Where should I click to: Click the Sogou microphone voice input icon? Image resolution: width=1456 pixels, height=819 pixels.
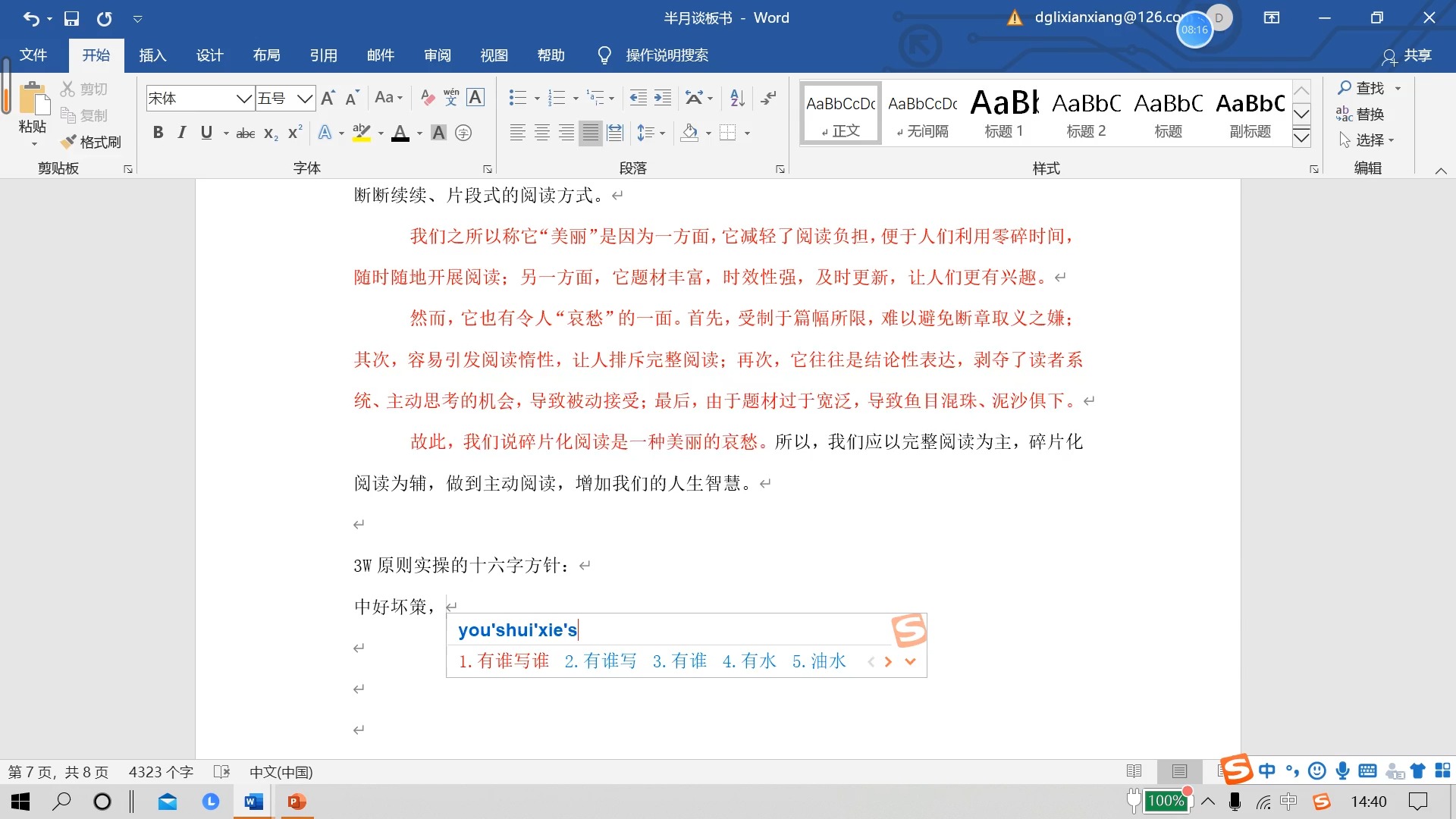(1342, 771)
